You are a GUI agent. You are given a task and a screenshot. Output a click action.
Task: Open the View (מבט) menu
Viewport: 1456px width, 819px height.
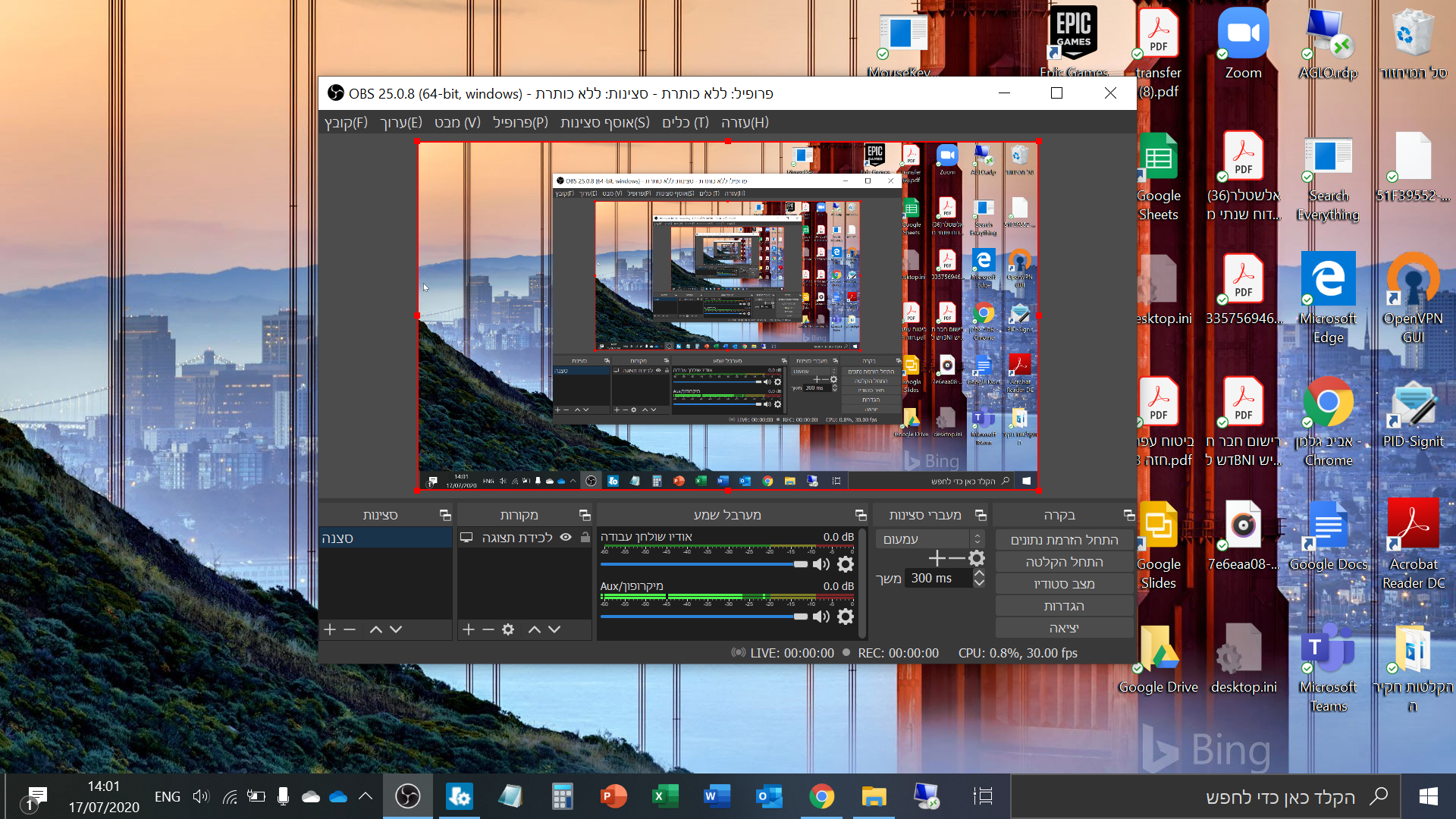[457, 123]
